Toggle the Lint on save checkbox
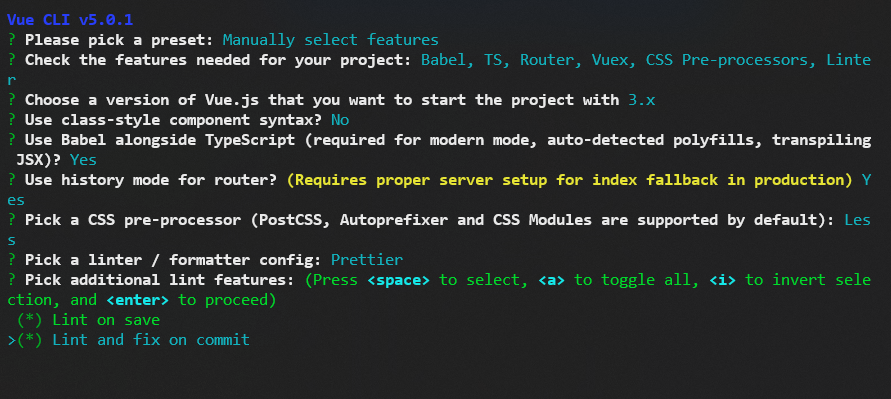This screenshot has width=891, height=399. 30,320
